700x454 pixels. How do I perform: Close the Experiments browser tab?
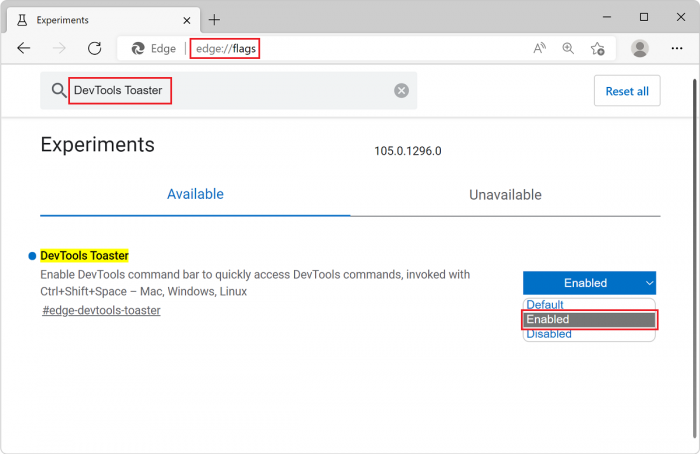[186, 19]
